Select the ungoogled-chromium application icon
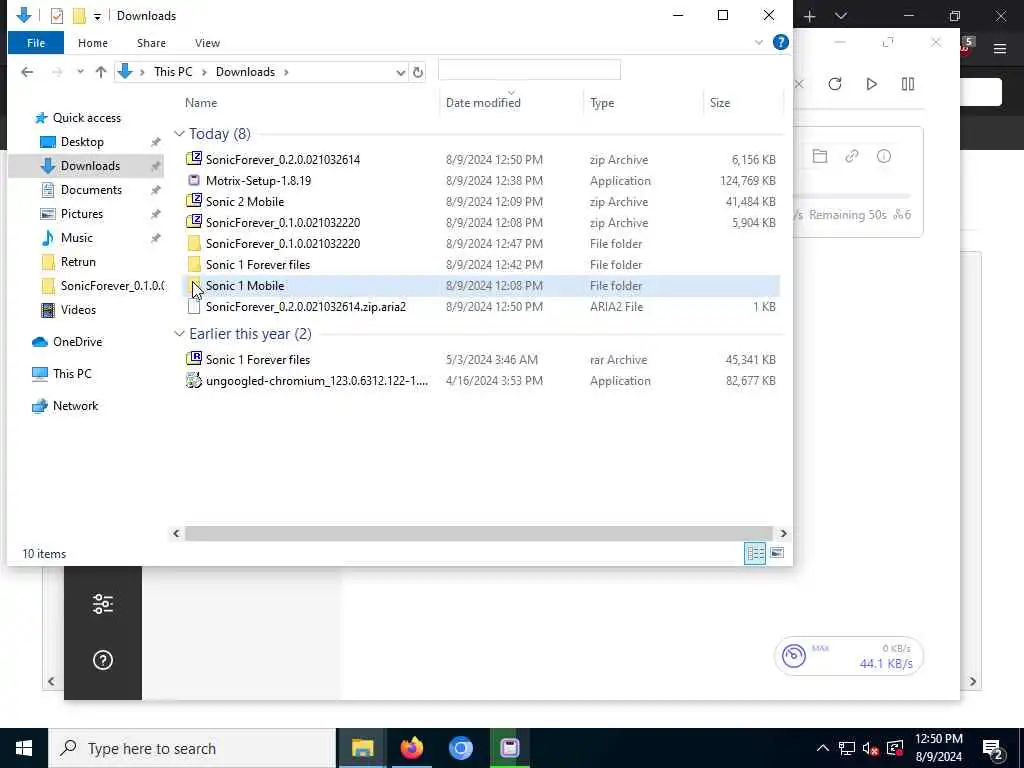 point(194,380)
